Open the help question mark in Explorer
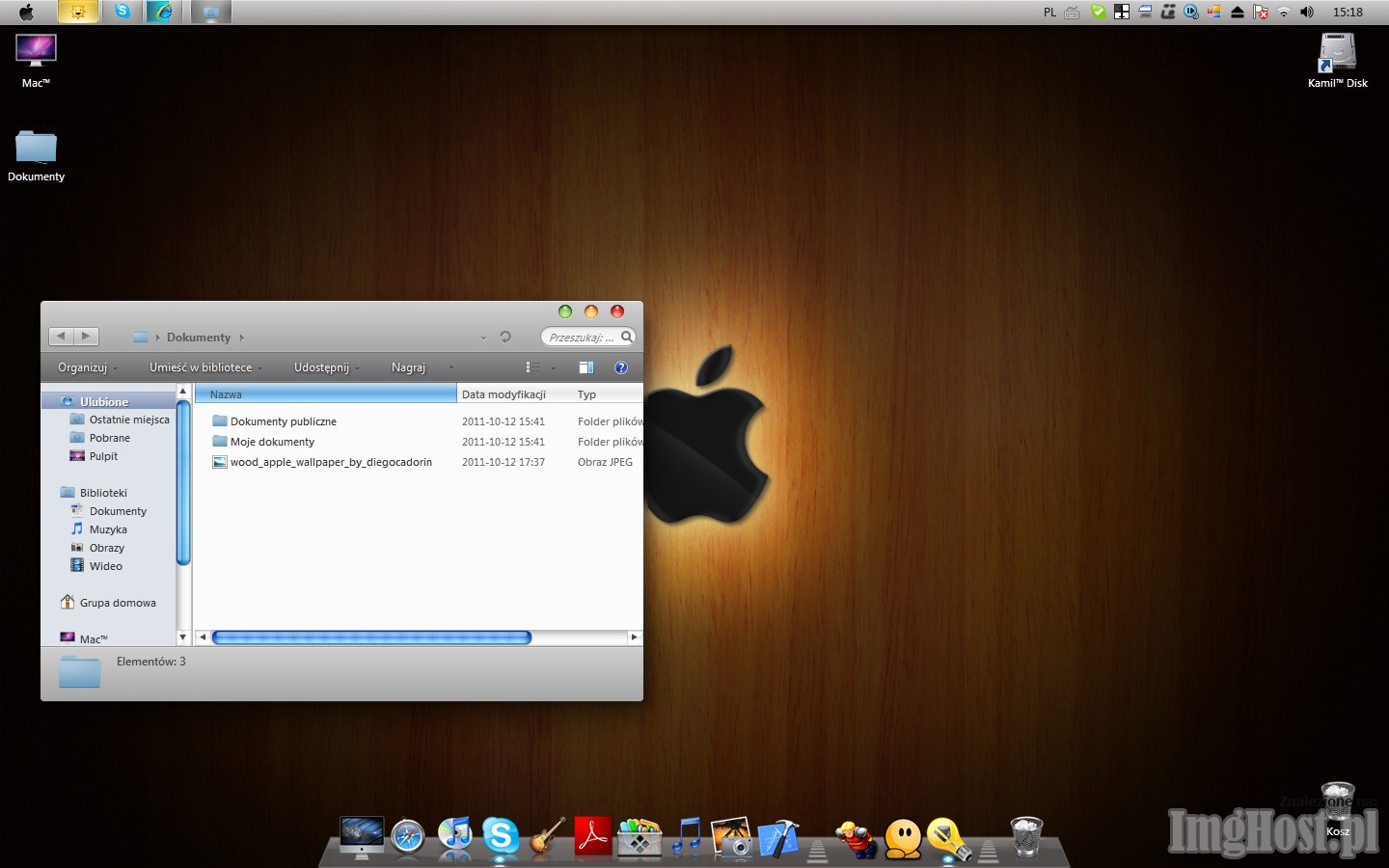This screenshot has width=1389, height=868. coord(621,367)
